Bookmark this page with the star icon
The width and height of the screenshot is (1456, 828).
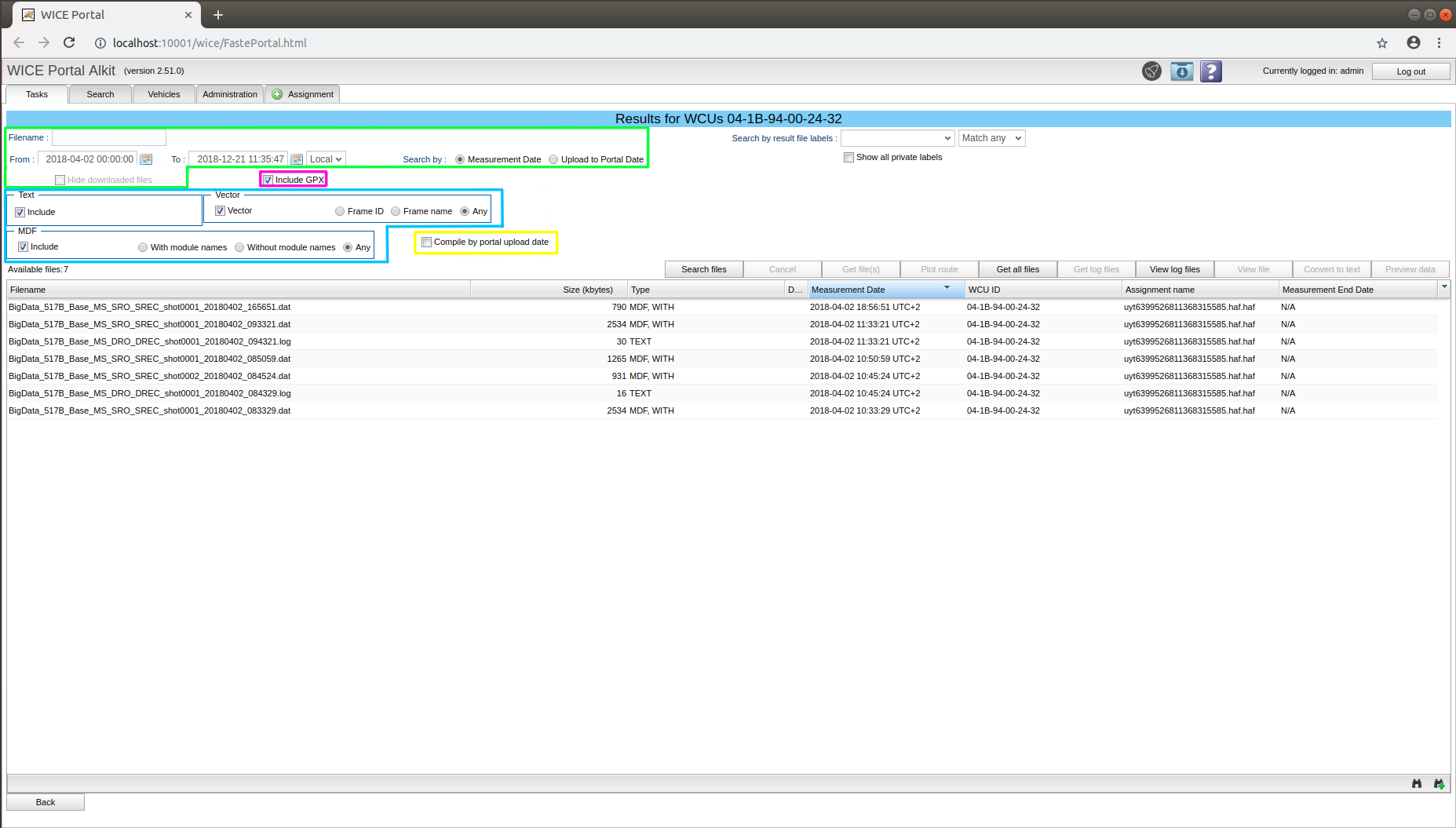(1382, 43)
